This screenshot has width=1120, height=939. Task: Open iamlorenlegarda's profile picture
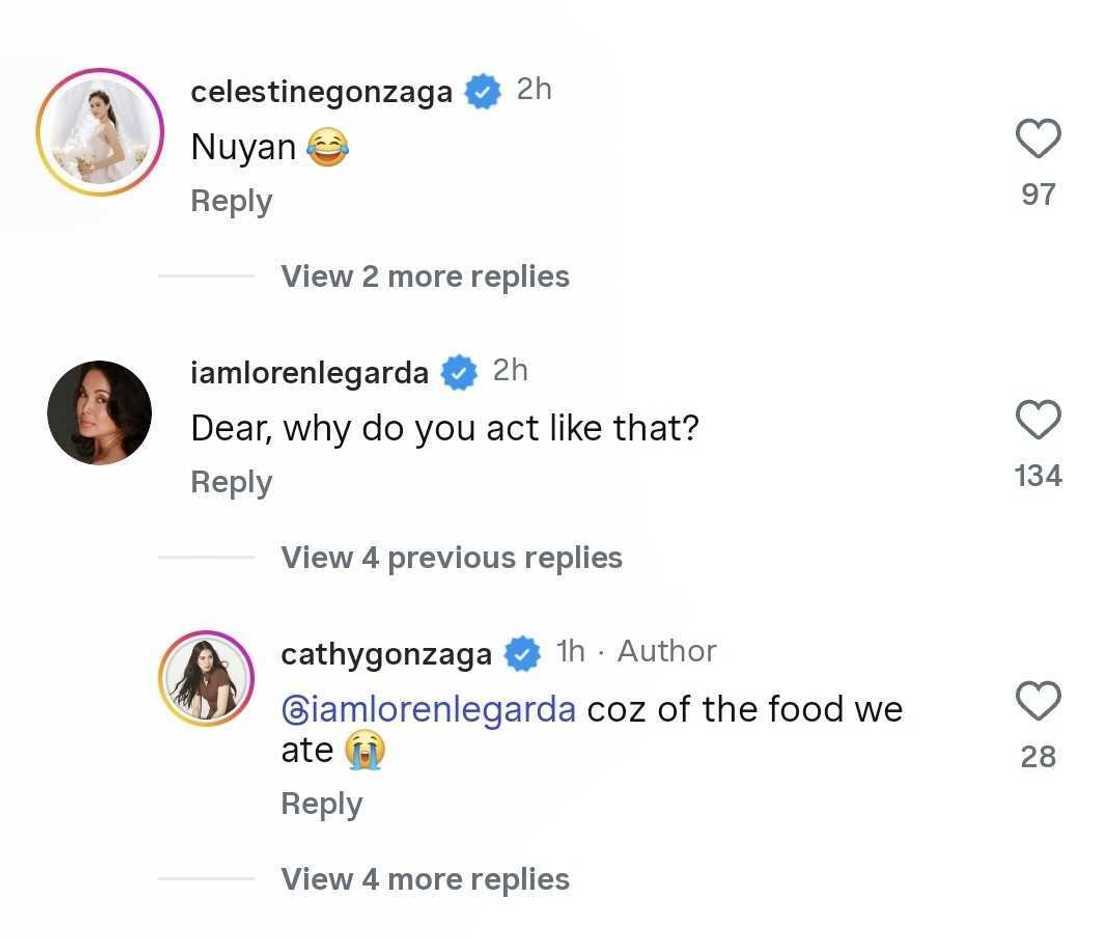point(100,413)
